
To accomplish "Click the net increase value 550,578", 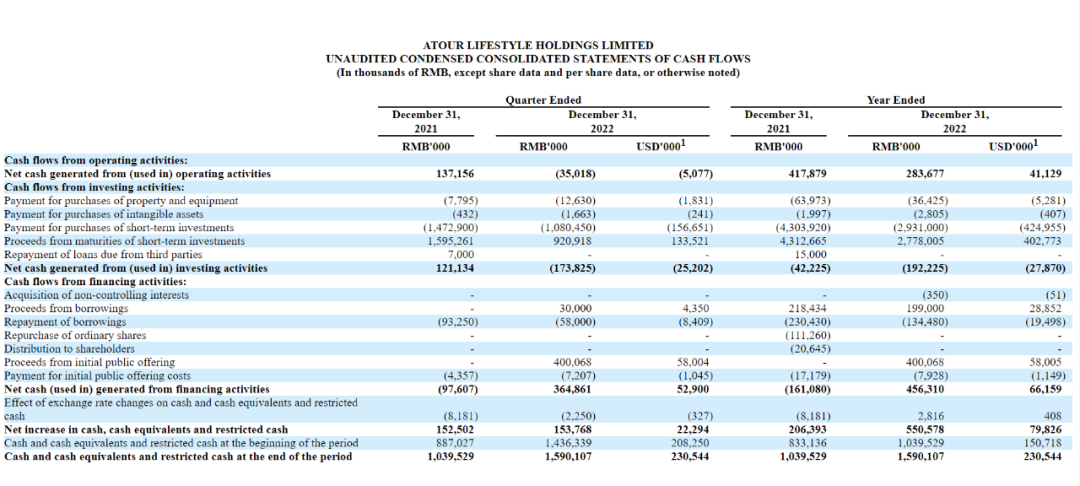I will coord(926,430).
